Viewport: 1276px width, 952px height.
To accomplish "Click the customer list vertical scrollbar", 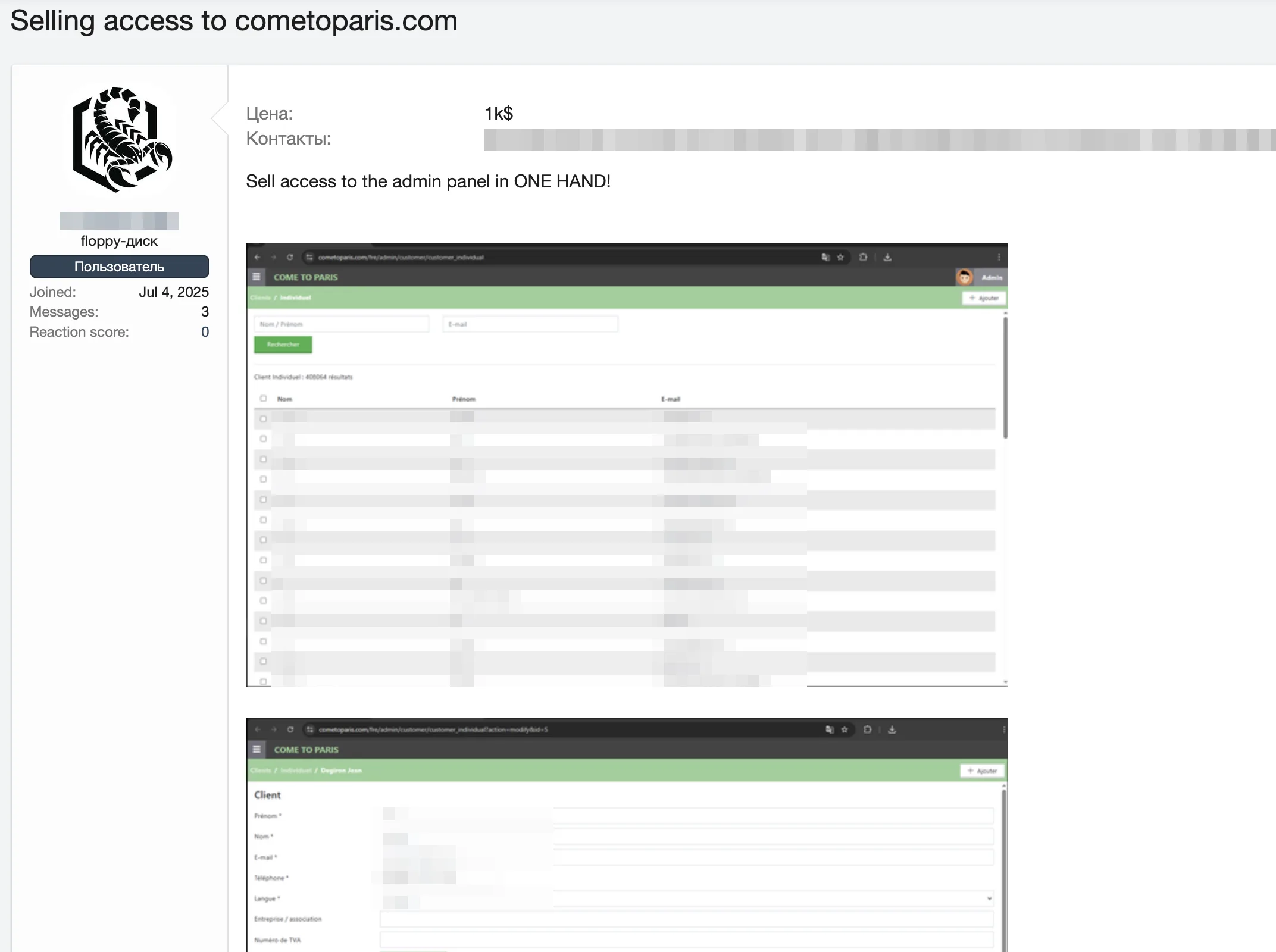I will coord(1005,378).
